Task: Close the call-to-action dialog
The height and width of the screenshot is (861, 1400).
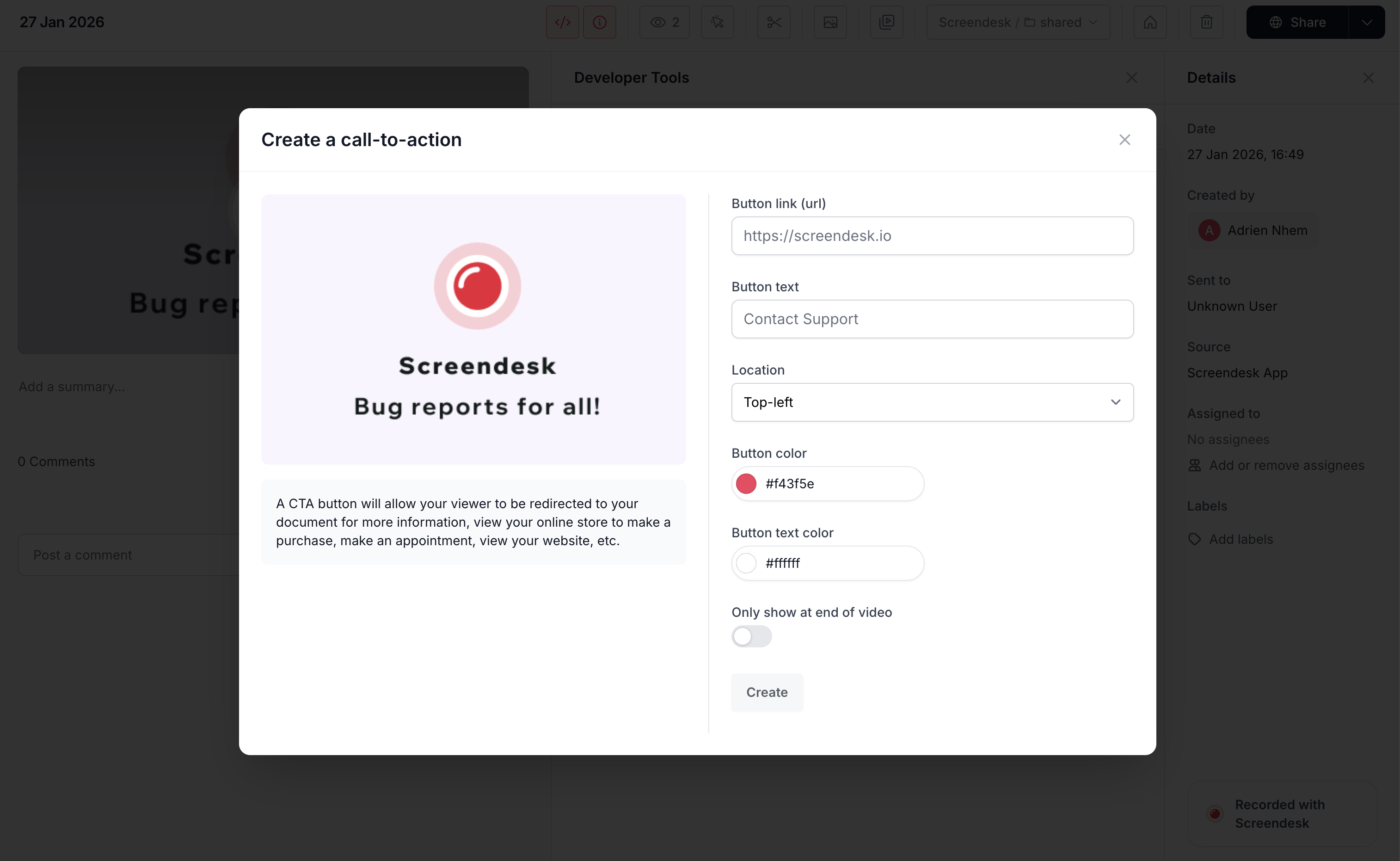Action: click(1124, 140)
